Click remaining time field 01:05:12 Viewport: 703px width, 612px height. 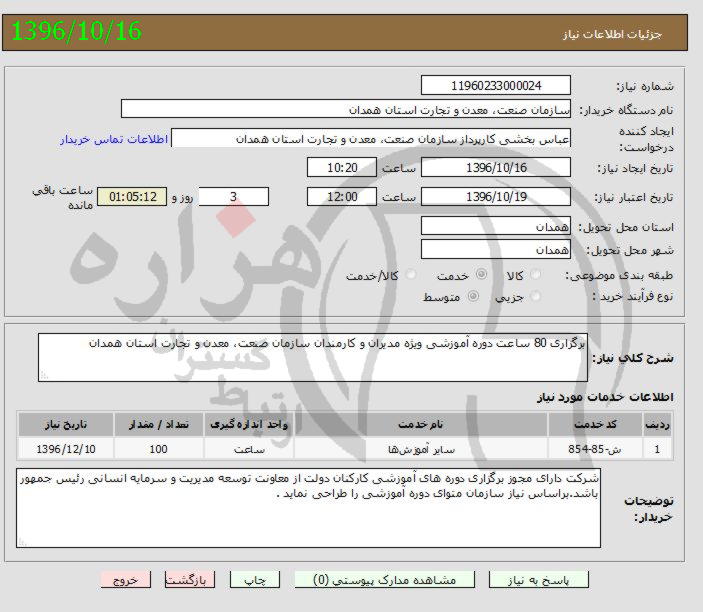132,196
